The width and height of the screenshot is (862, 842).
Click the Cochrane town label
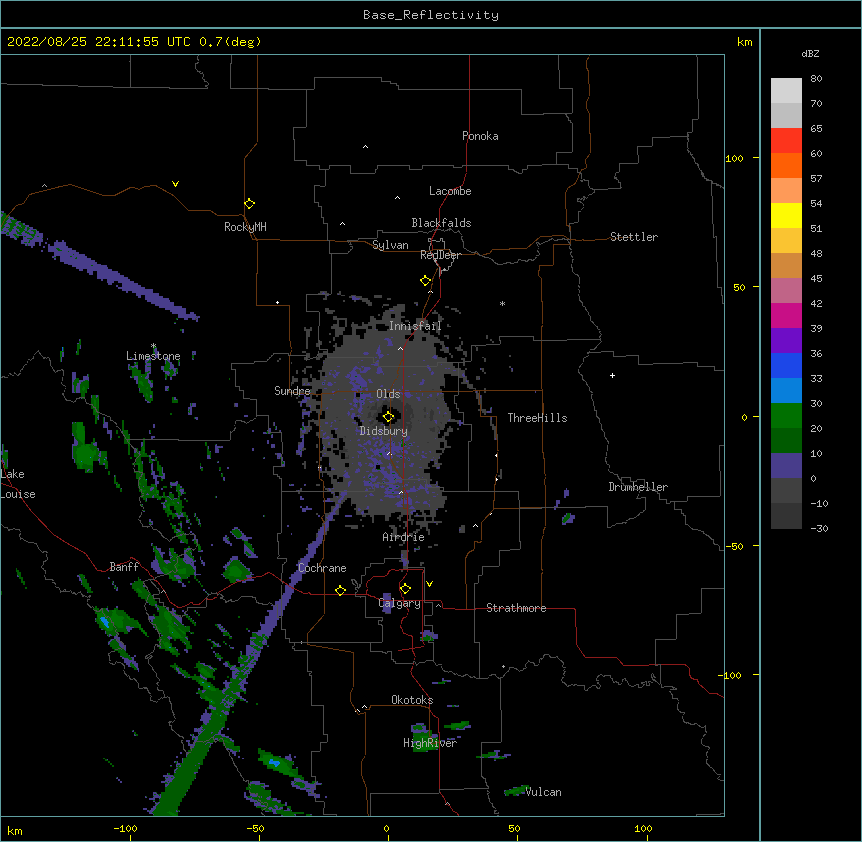pyautogui.click(x=322, y=568)
